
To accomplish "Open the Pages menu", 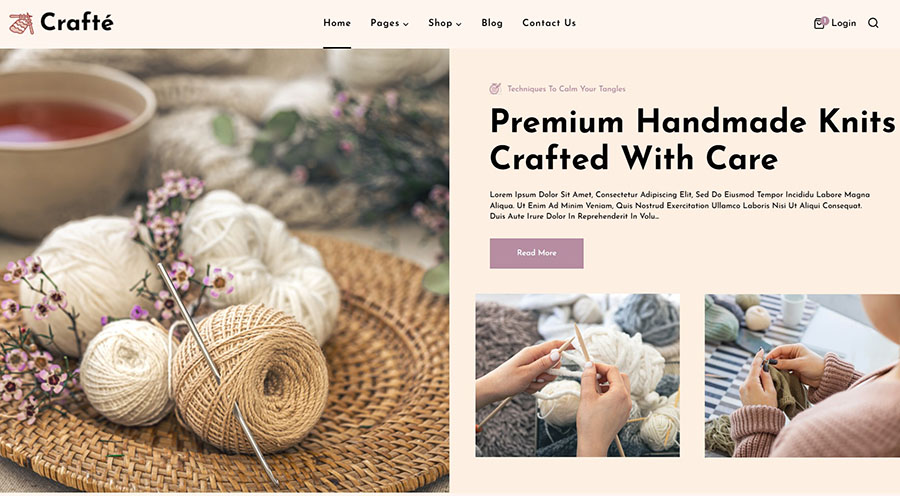I will point(389,23).
